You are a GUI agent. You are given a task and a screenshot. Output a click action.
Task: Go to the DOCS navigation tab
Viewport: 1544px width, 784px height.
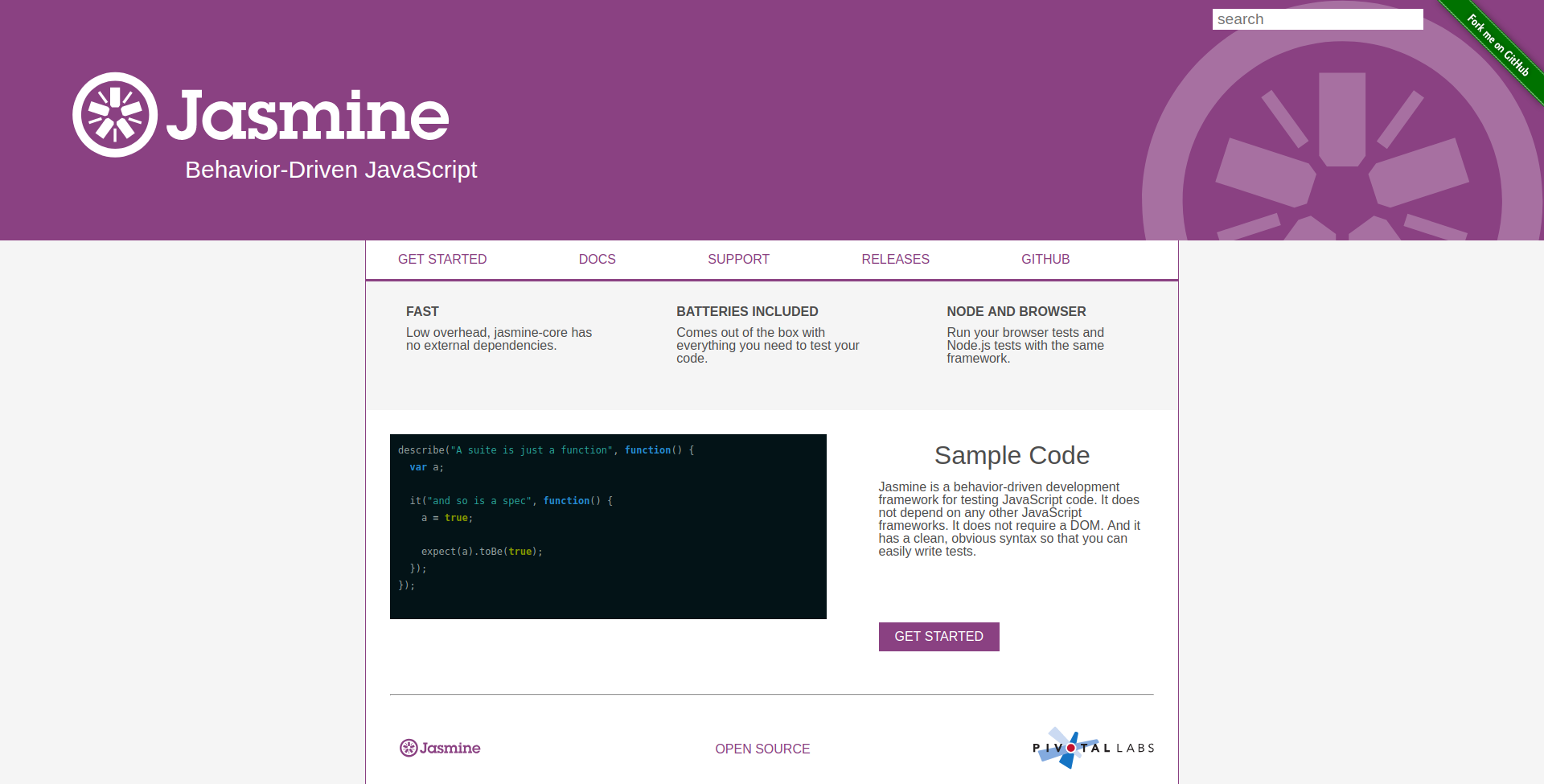[x=597, y=259]
